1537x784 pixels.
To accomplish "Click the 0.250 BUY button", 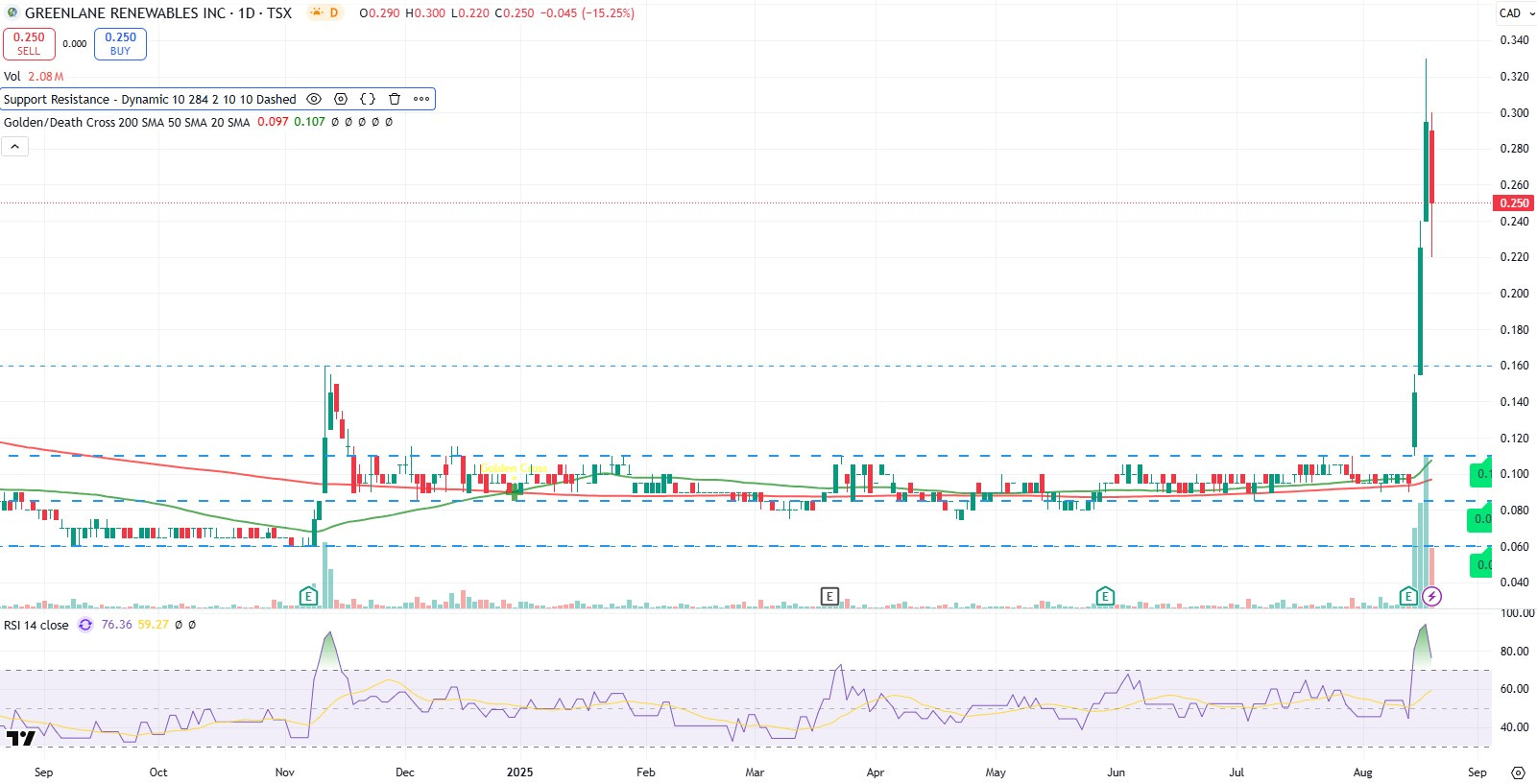I will pyautogui.click(x=120, y=44).
